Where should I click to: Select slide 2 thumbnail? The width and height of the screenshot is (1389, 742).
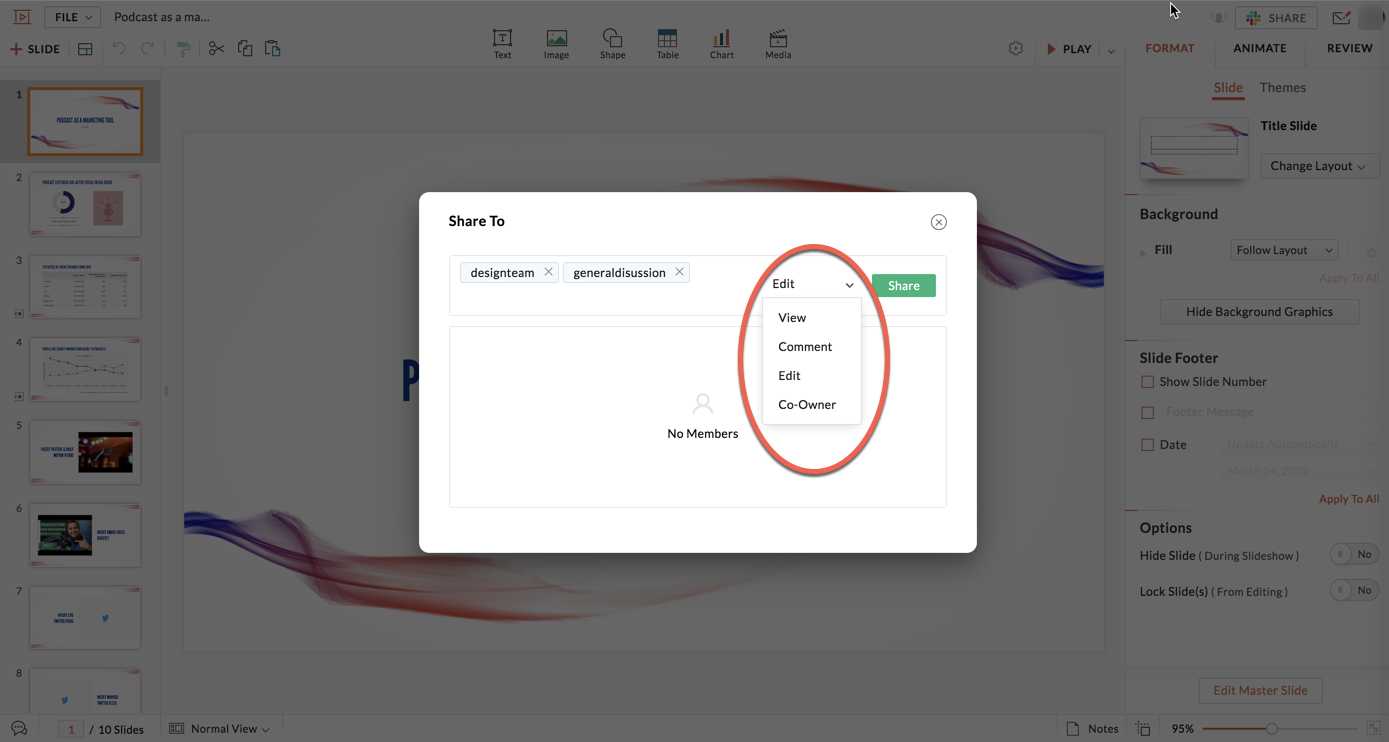(x=85, y=204)
